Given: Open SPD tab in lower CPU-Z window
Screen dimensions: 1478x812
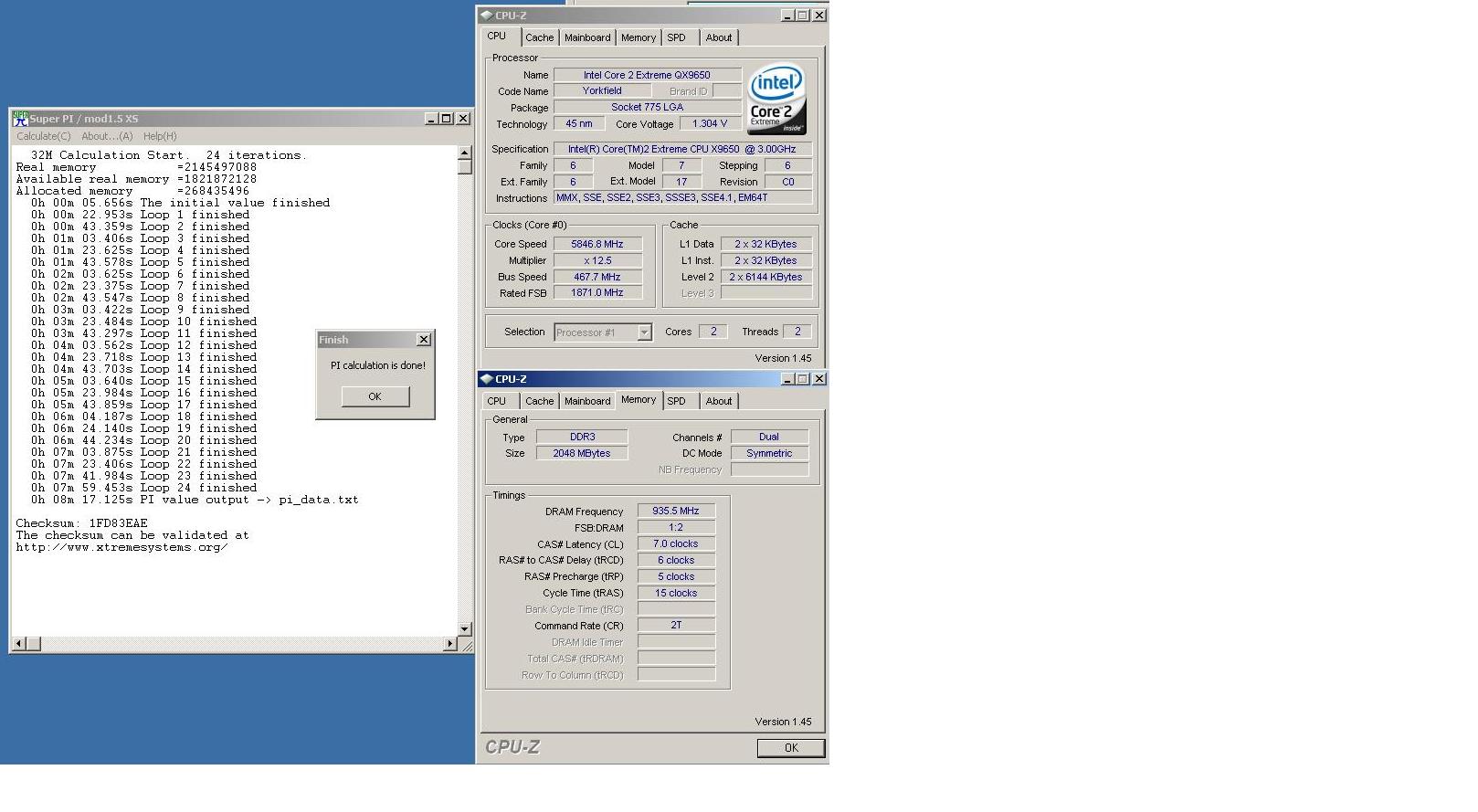Looking at the screenshot, I should [x=676, y=401].
